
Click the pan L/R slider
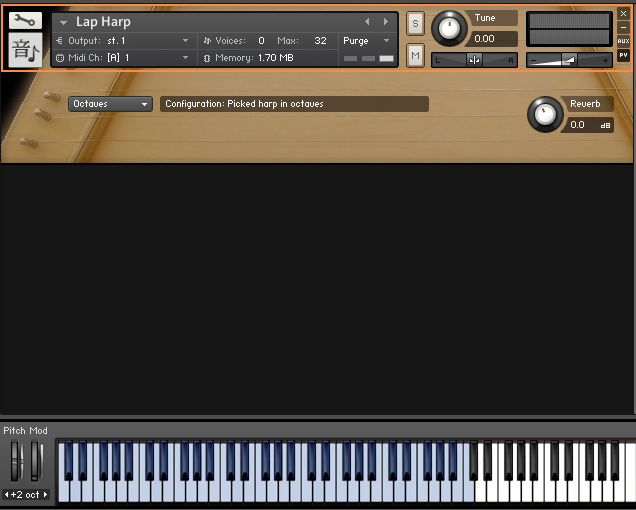point(474,60)
